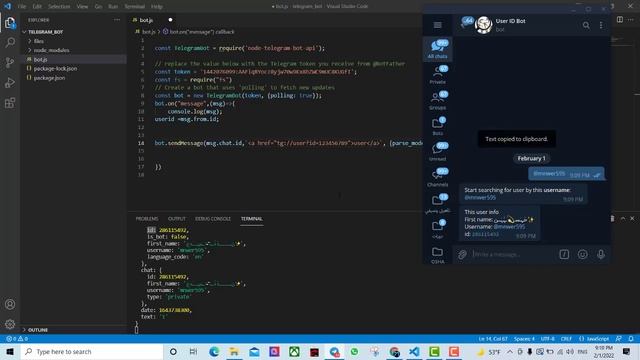
Task: Start voice message with the microphone icon
Action: pyautogui.click(x=601, y=254)
